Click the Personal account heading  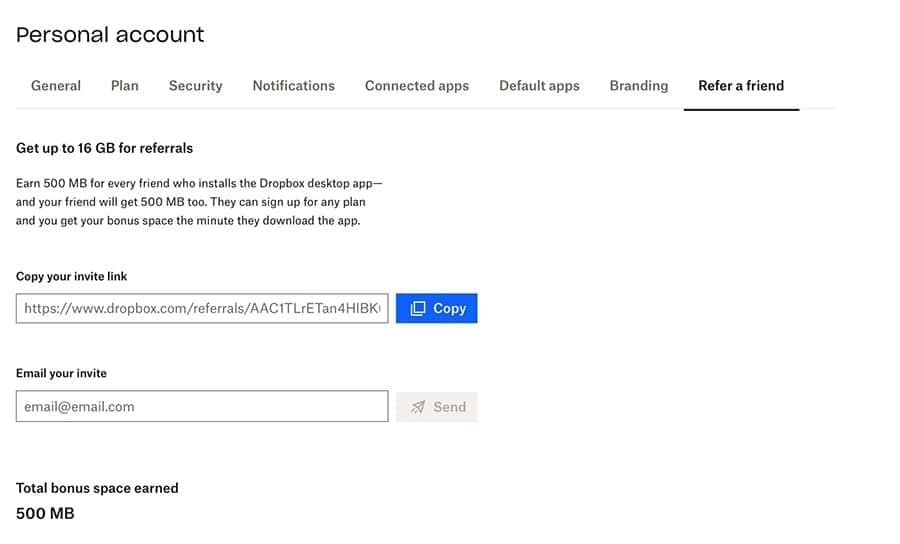point(110,35)
